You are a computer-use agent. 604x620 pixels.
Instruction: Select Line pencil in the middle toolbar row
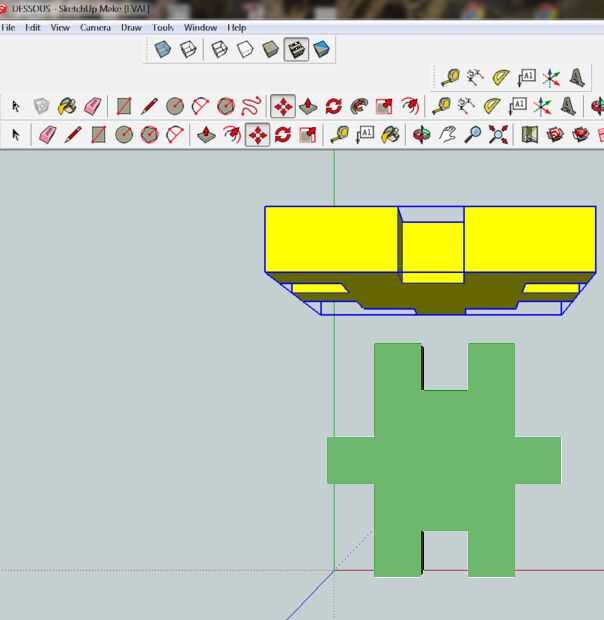point(149,106)
